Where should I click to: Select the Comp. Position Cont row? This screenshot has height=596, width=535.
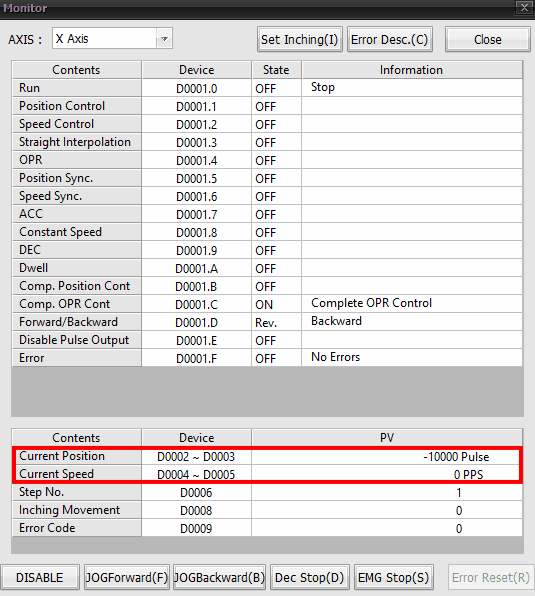[x=77, y=286]
